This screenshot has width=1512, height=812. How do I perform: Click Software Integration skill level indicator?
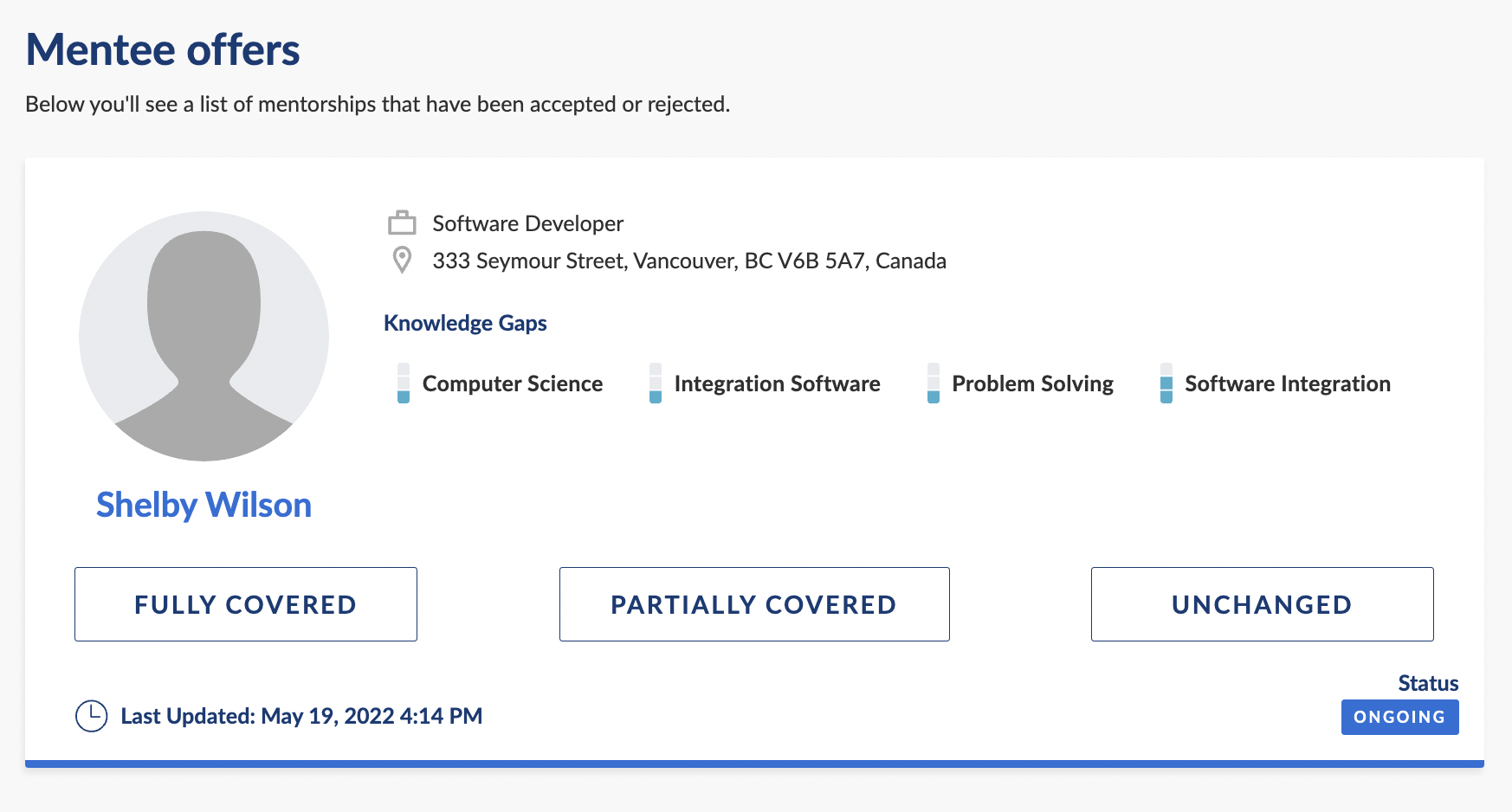tap(1166, 383)
